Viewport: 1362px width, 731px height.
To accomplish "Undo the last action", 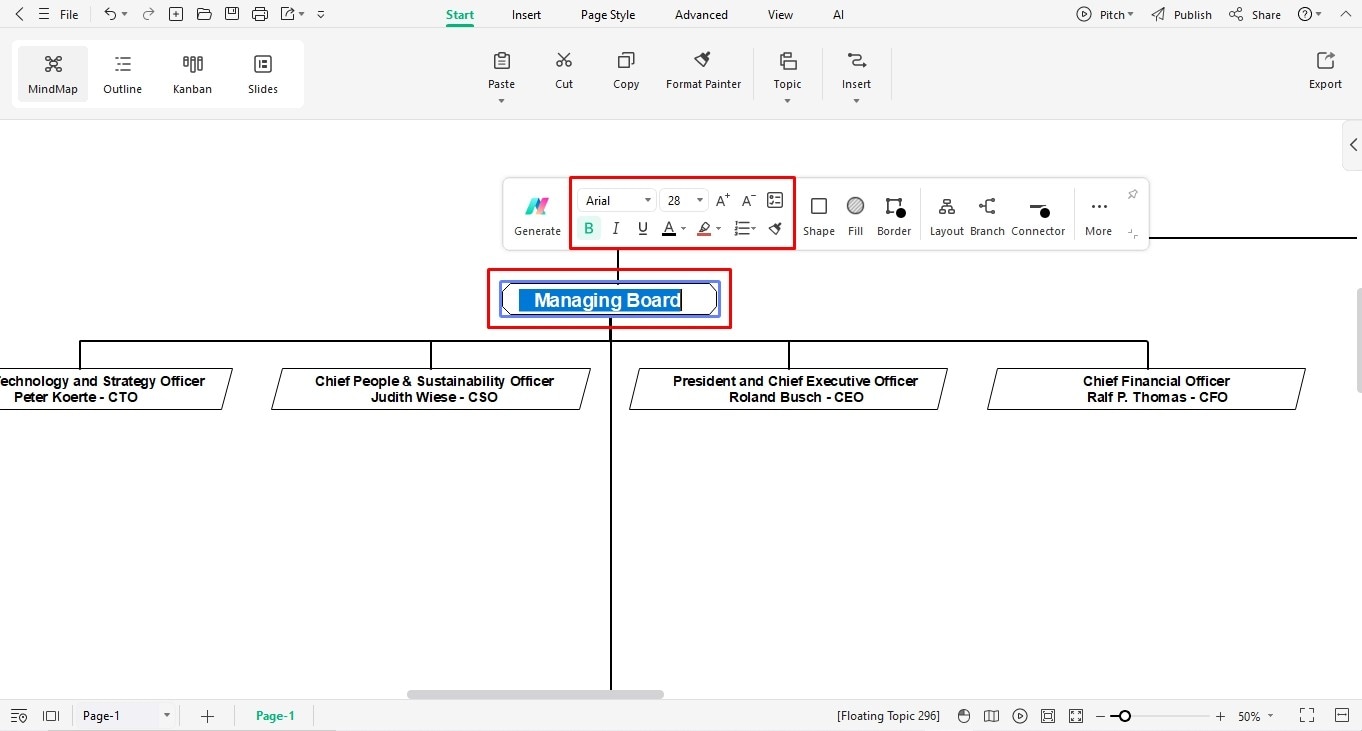I will click(109, 14).
